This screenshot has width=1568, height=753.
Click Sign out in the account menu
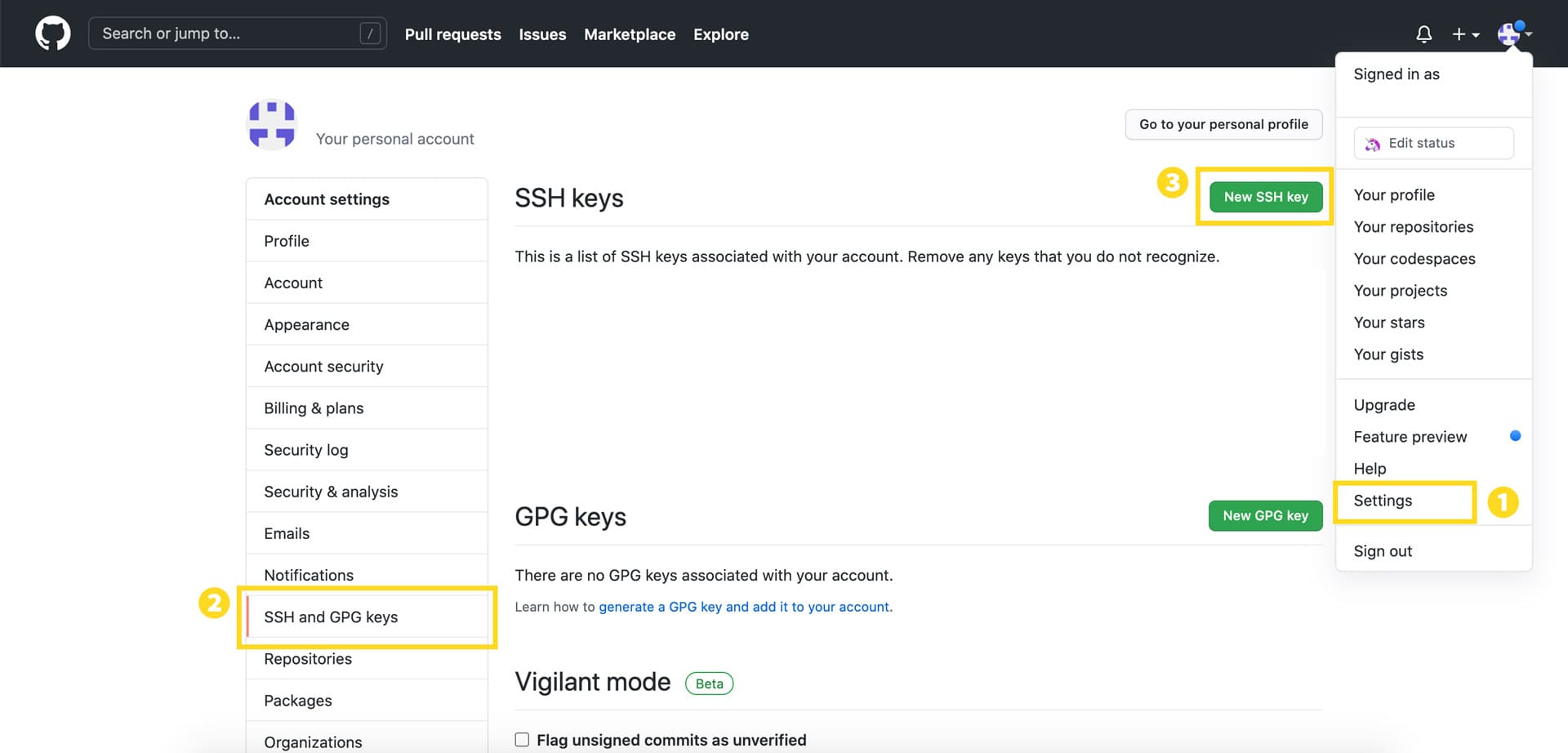coord(1383,550)
